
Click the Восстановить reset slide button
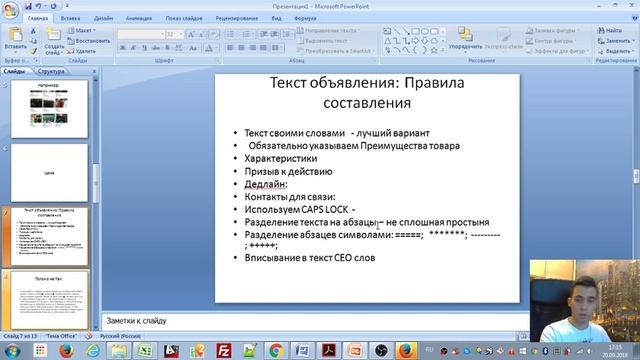tap(89, 41)
